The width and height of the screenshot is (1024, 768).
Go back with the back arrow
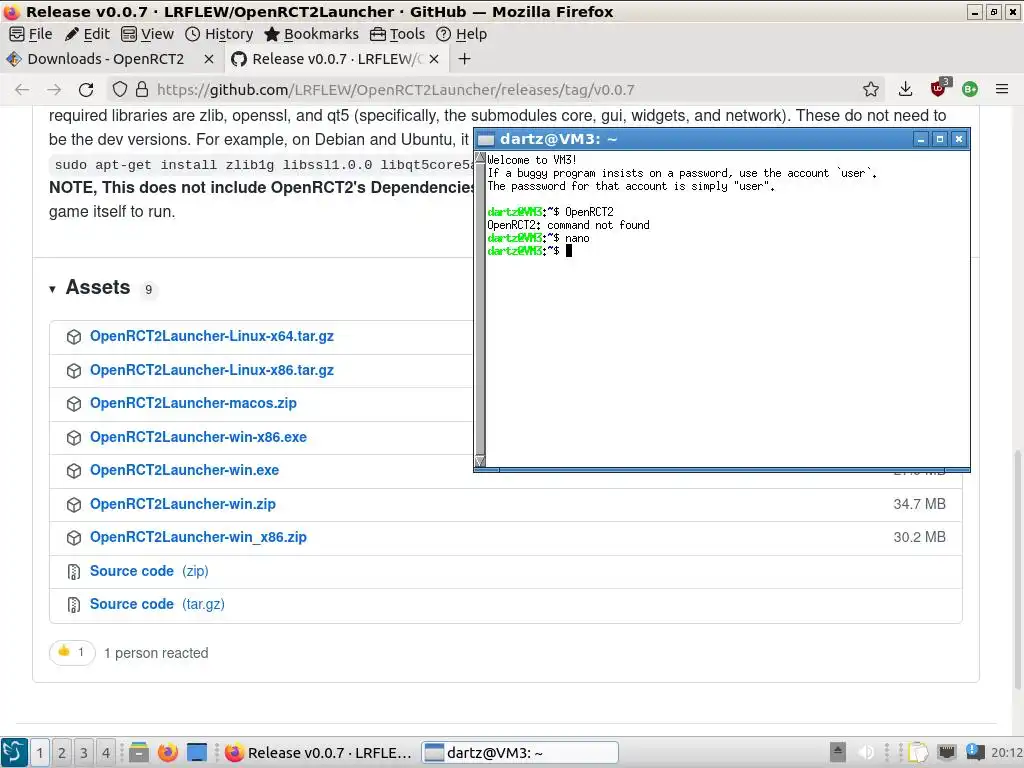pyautogui.click(x=22, y=89)
